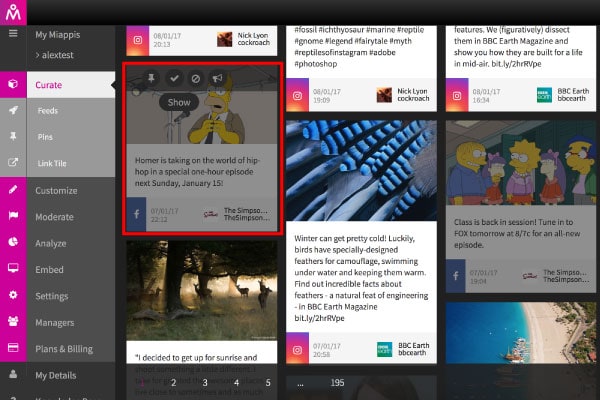Screen dimensions: 600x400
Task: Open the Simpsons classroom image
Action: (521, 163)
